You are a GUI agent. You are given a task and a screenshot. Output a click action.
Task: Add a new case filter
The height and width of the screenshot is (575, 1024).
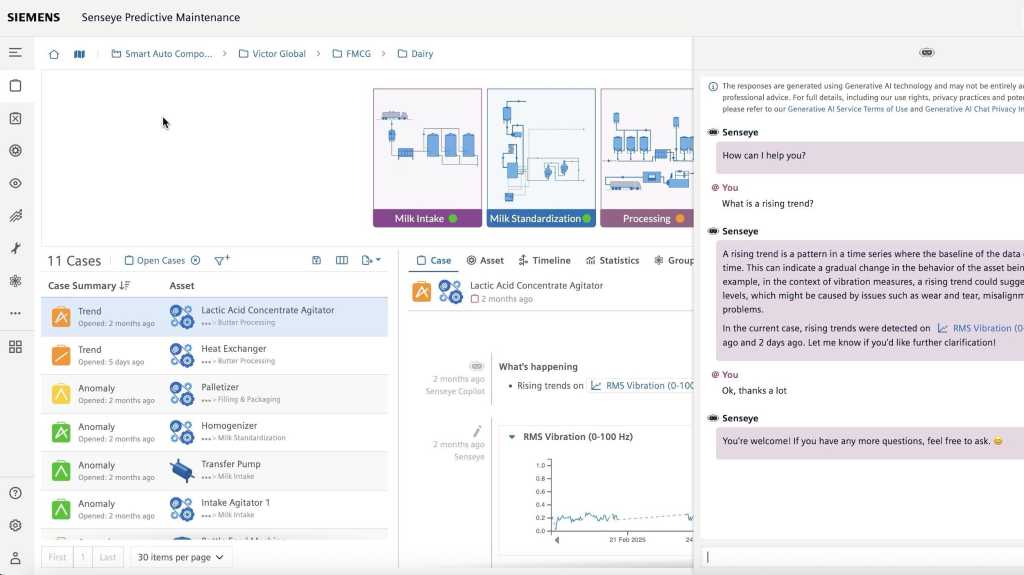pyautogui.click(x=221, y=260)
